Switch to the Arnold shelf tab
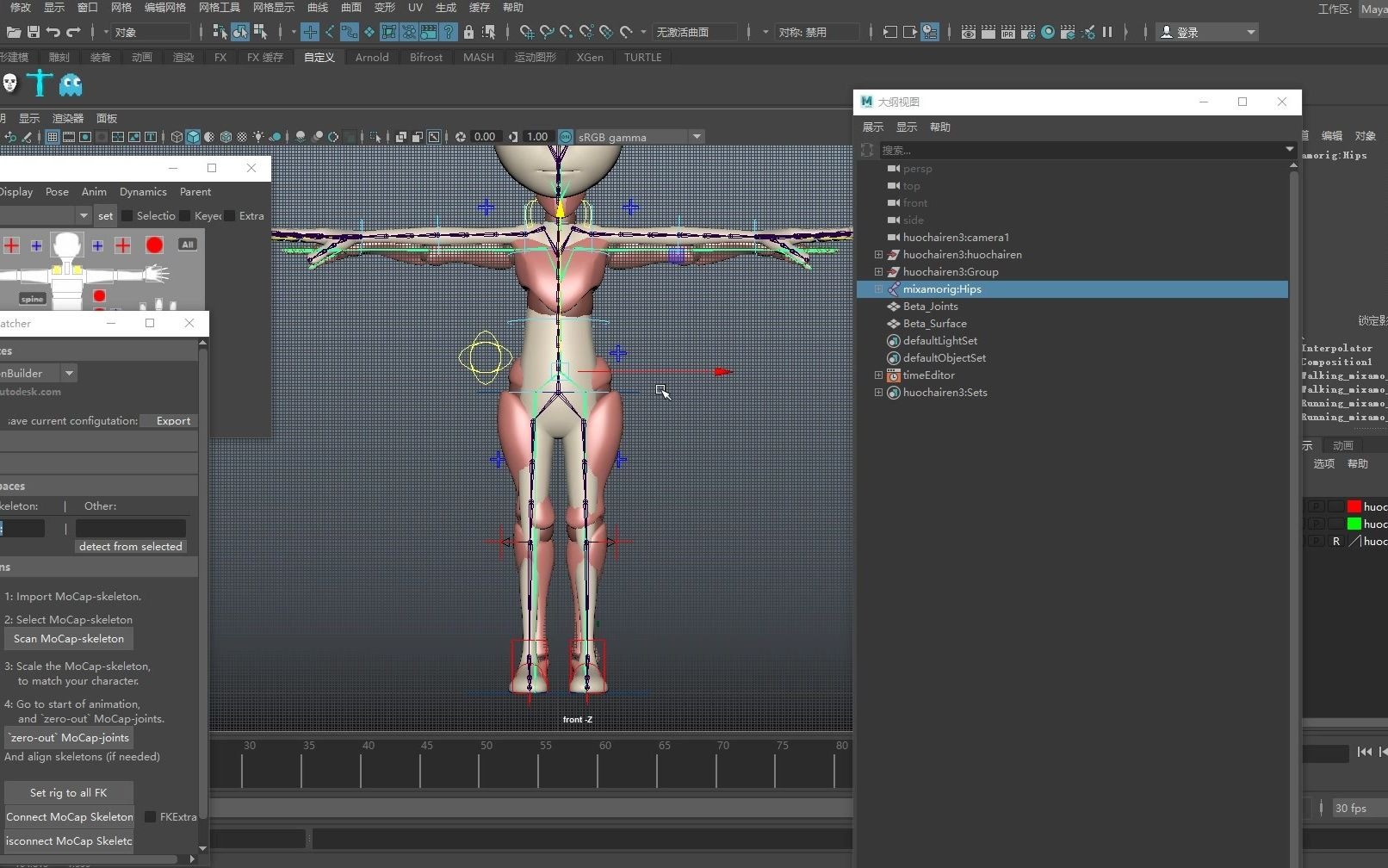This screenshot has width=1388, height=868. click(372, 58)
